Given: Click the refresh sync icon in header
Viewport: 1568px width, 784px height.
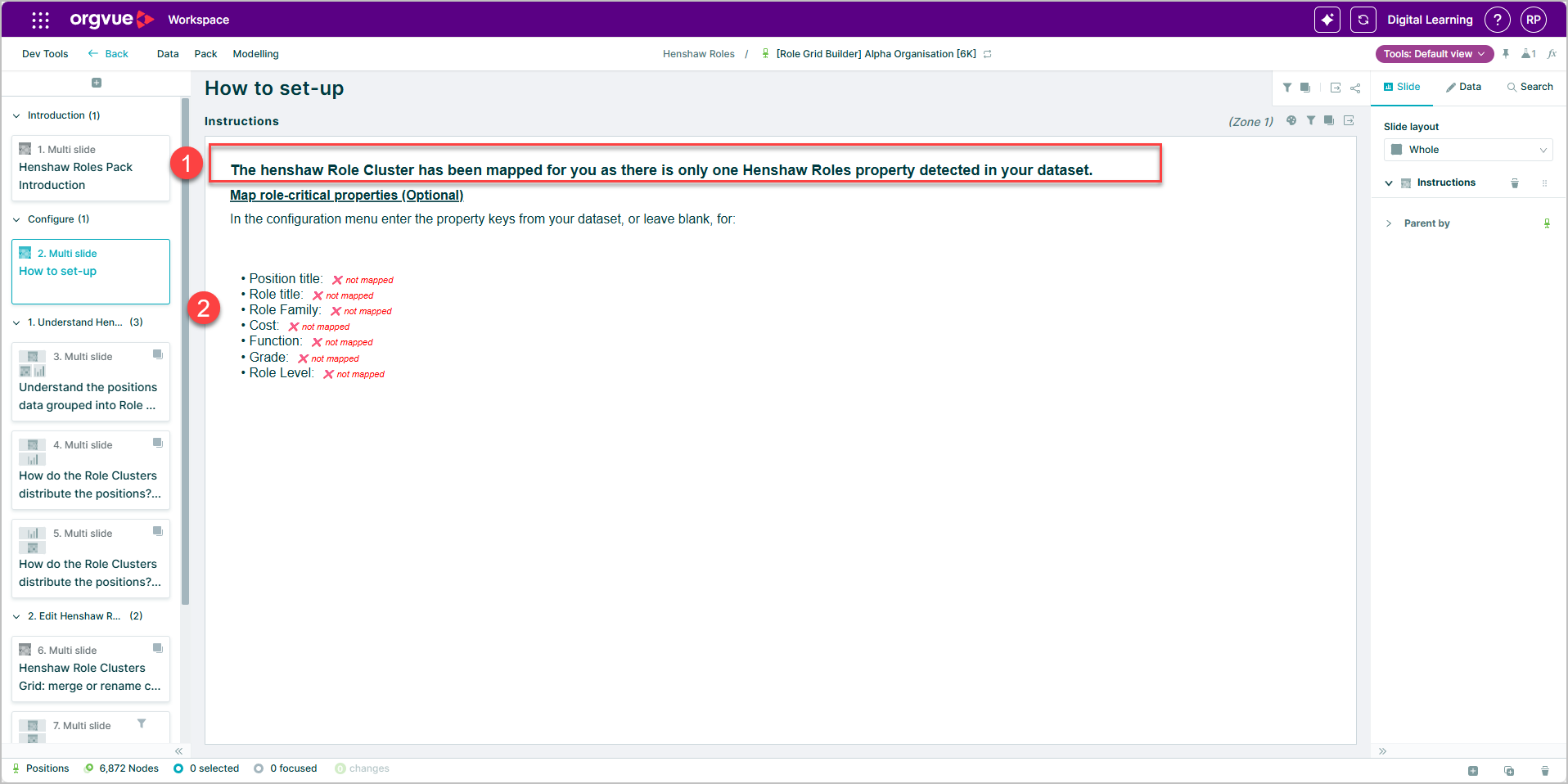Looking at the screenshot, I should (x=1363, y=20).
